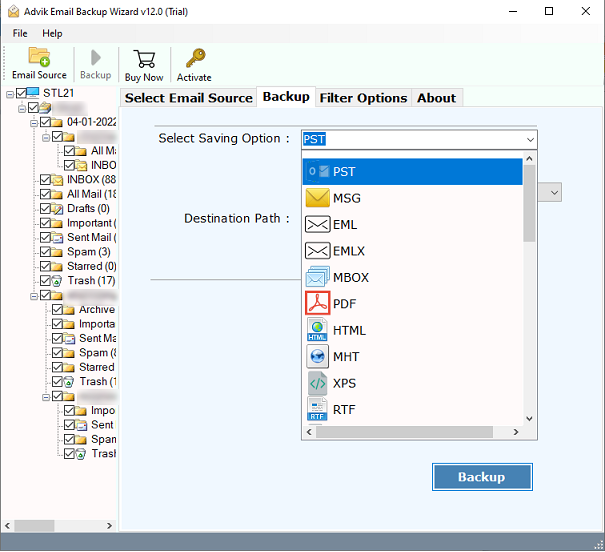Viewport: 605px width, 552px height.
Task: Uncheck the Trash (17) checkbox
Action: click(45, 280)
